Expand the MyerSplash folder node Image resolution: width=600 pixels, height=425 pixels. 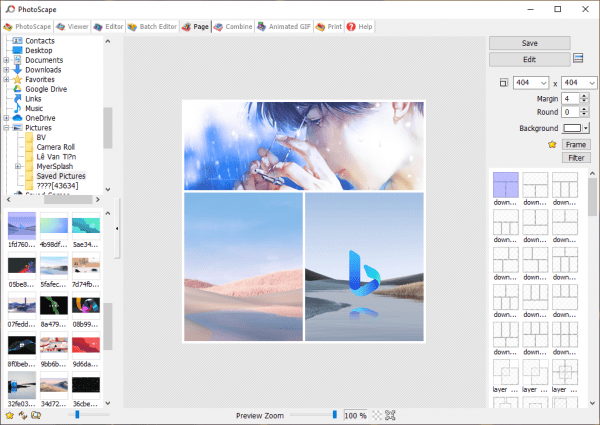18,166
